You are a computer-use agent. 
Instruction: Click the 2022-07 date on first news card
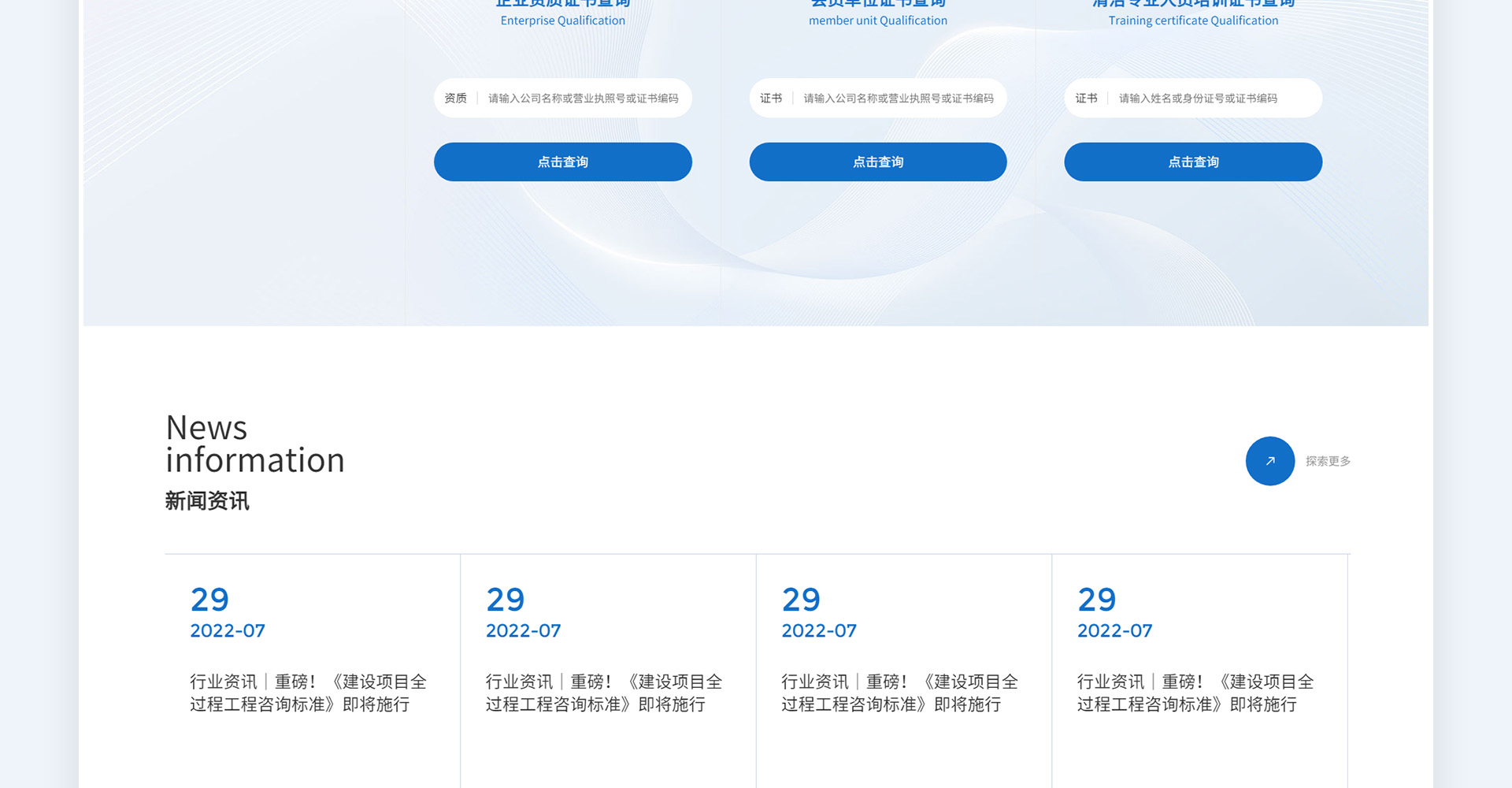228,630
